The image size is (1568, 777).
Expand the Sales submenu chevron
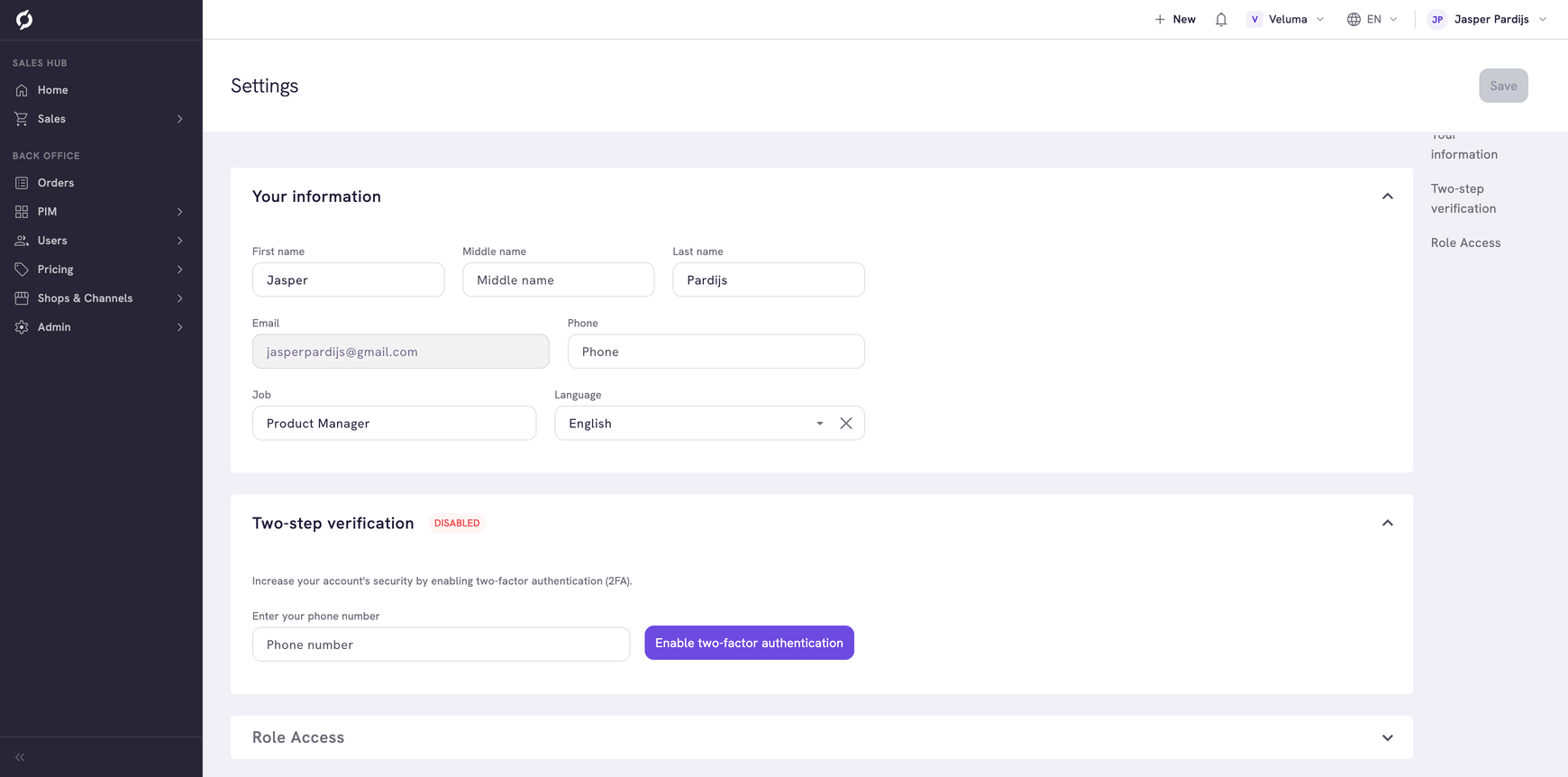point(180,119)
